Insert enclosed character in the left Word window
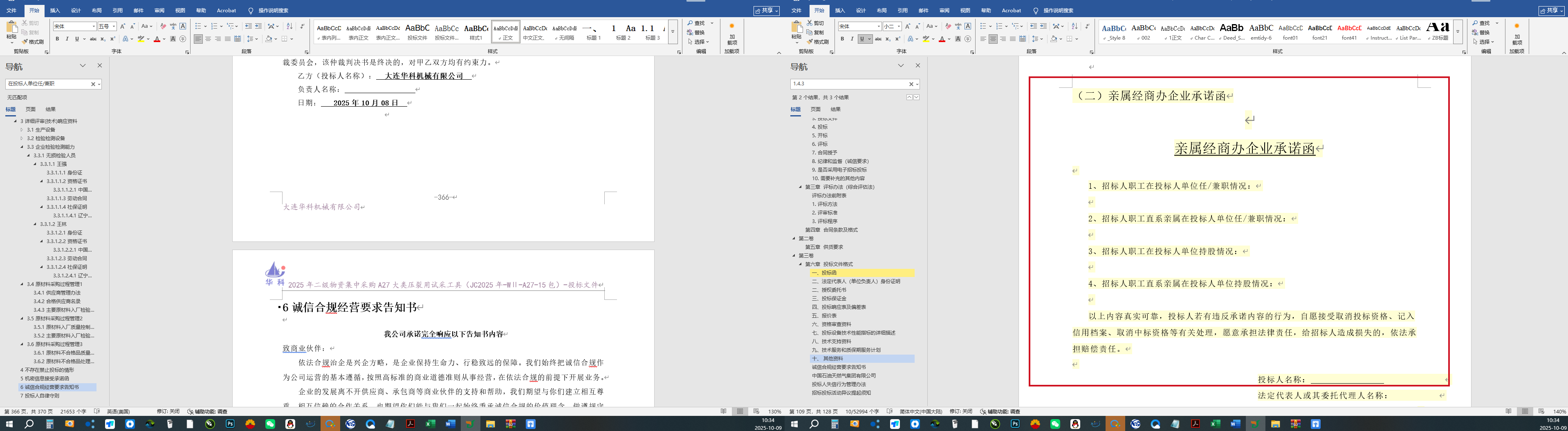The width and height of the screenshot is (1568, 431). tap(183, 39)
